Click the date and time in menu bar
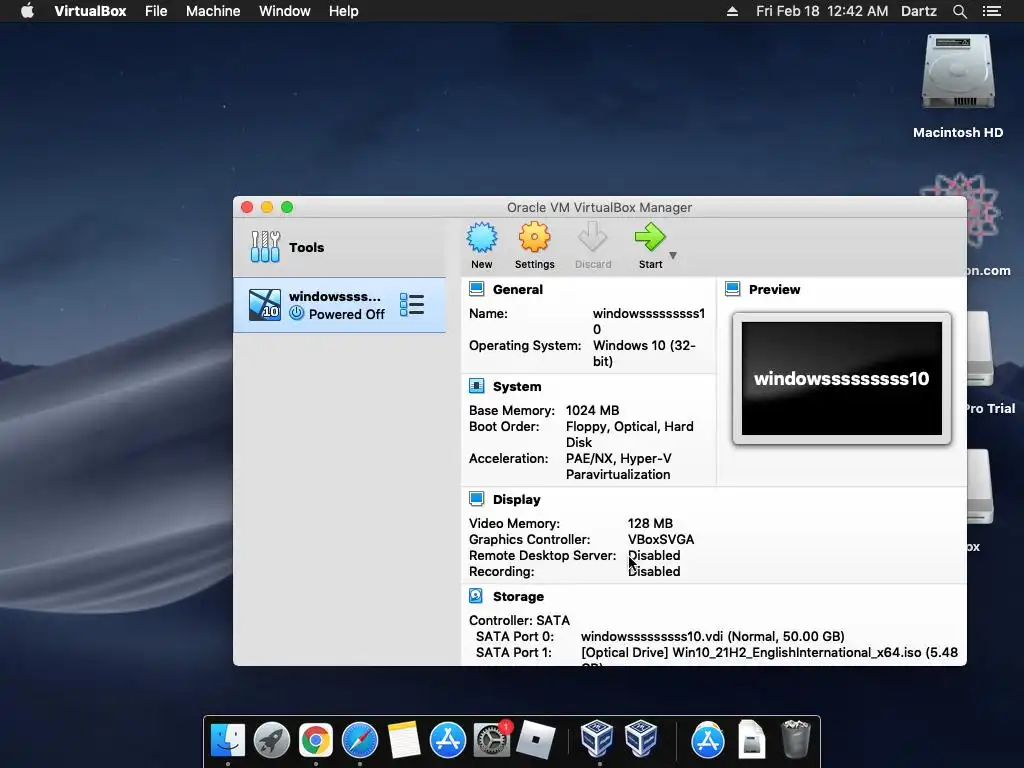 [822, 11]
